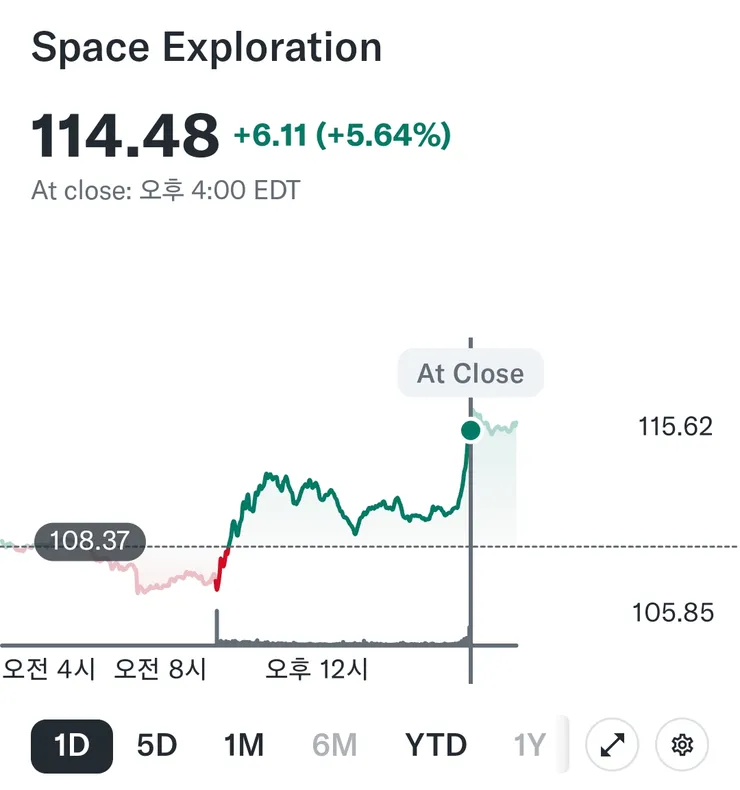Switch chart to 1M range

(x=244, y=745)
